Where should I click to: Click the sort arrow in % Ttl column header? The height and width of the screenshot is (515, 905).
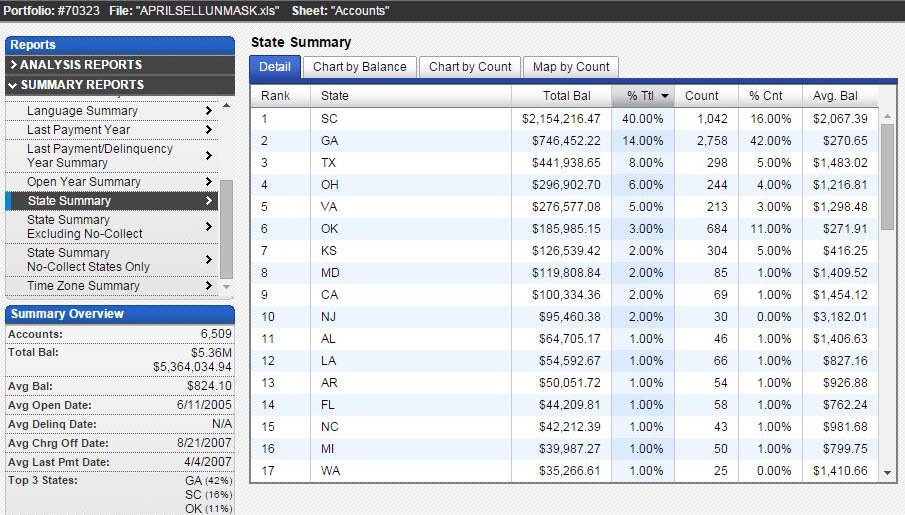[665, 96]
